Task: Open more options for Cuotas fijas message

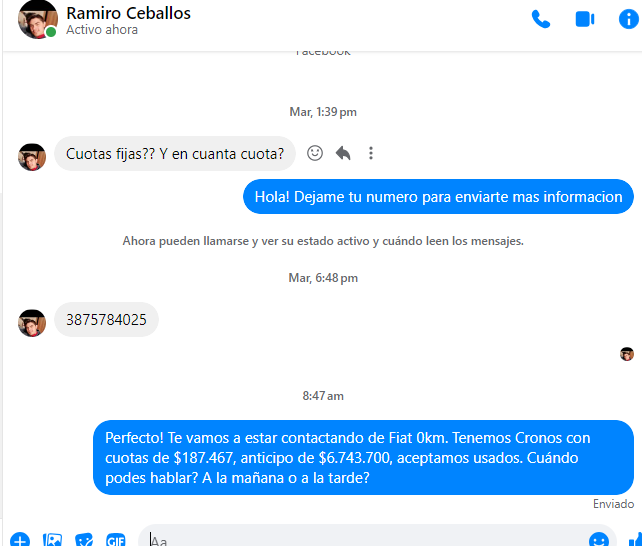Action: (x=371, y=153)
